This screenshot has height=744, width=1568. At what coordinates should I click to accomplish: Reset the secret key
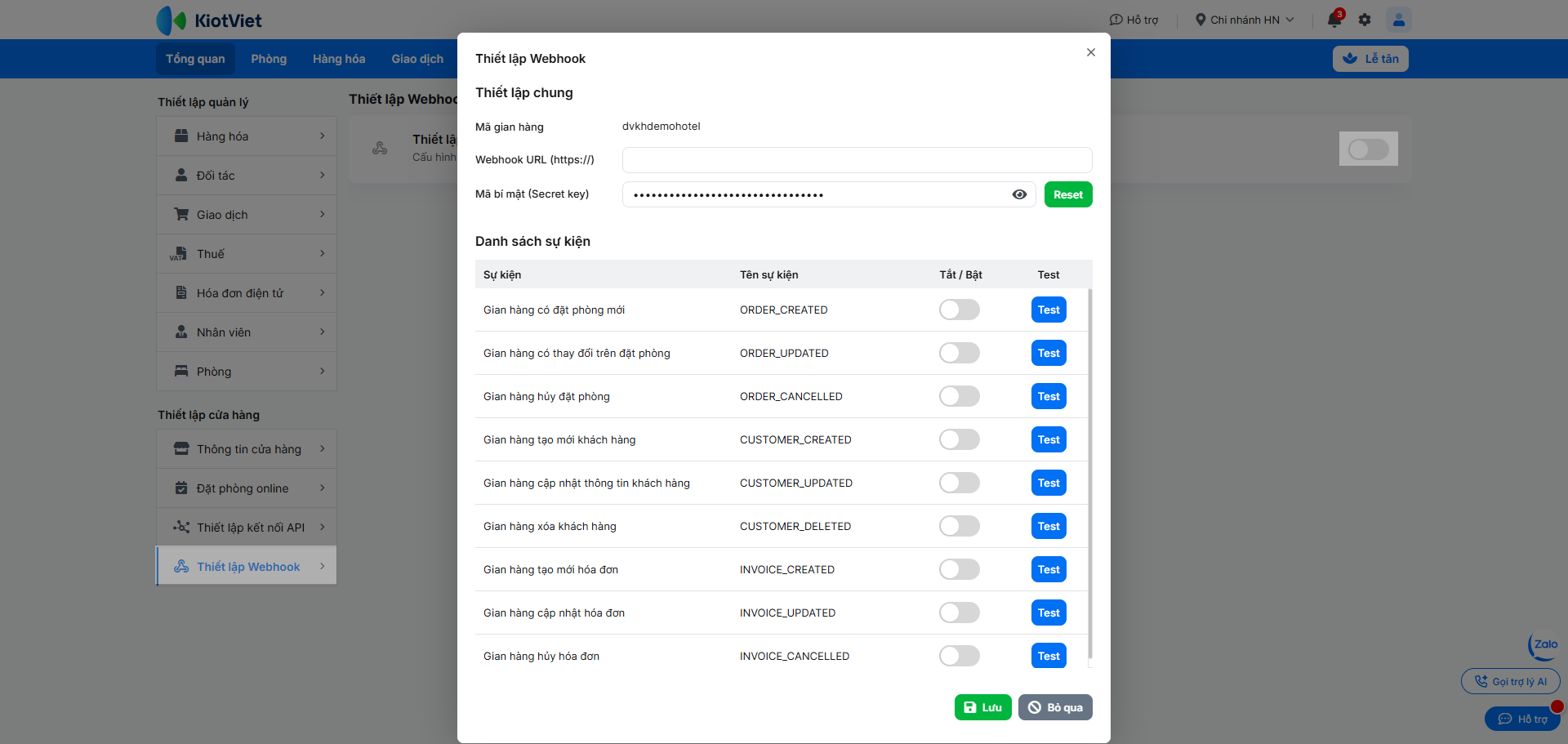1068,194
